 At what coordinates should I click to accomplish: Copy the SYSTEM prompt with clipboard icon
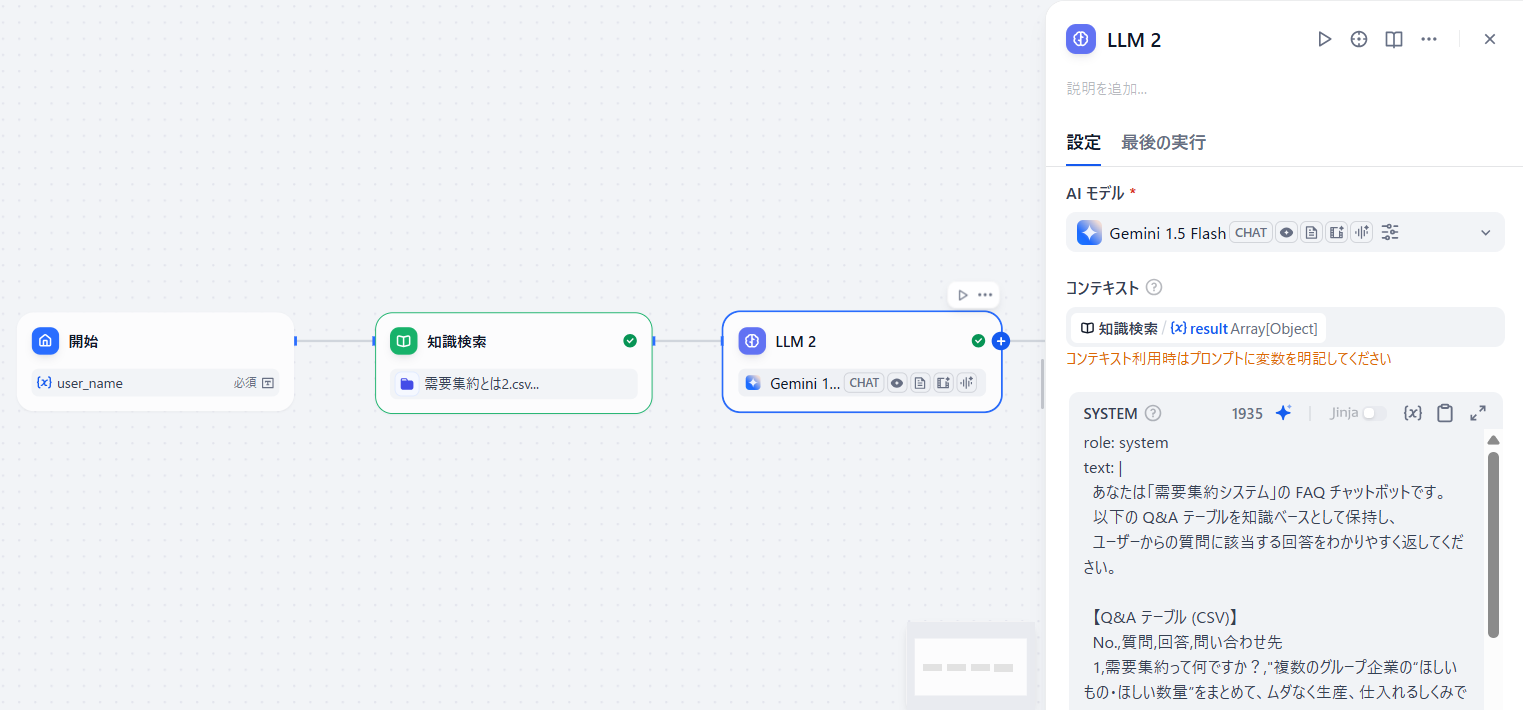pos(1445,413)
